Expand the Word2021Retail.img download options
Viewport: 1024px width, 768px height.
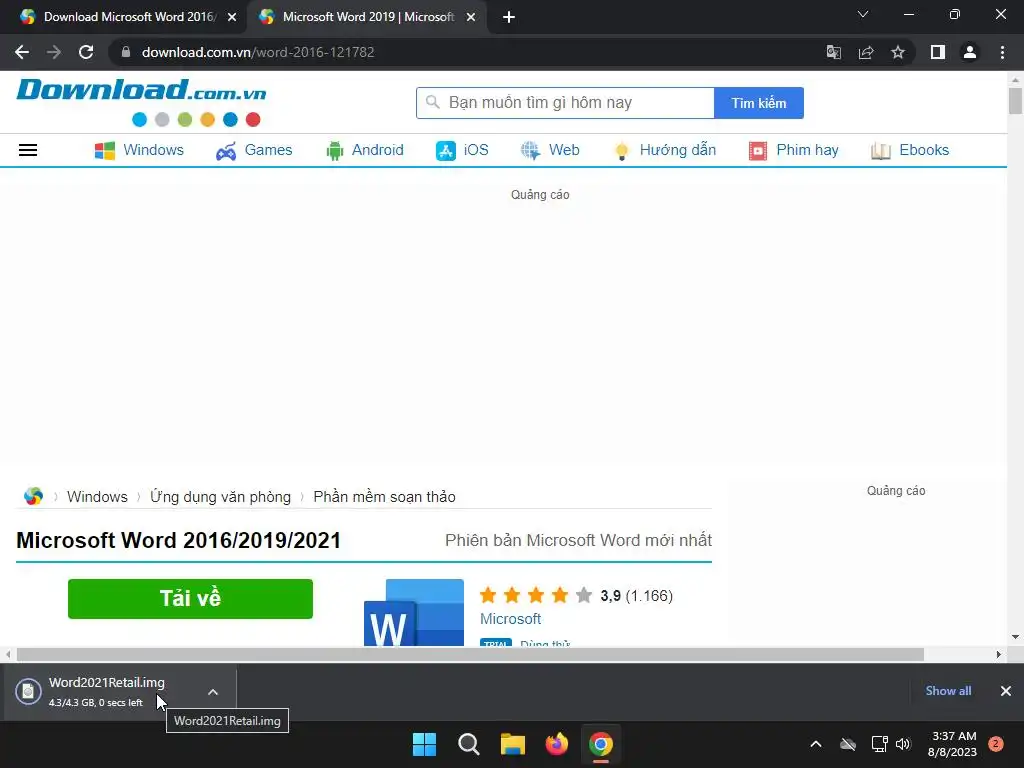pos(213,692)
